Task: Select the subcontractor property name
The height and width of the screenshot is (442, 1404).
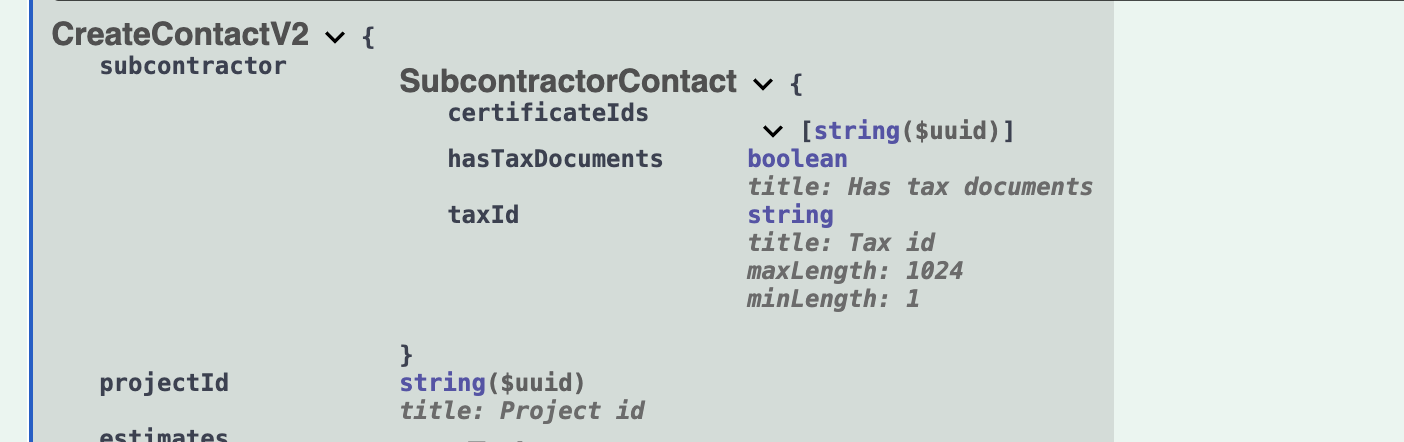Action: tap(193, 66)
